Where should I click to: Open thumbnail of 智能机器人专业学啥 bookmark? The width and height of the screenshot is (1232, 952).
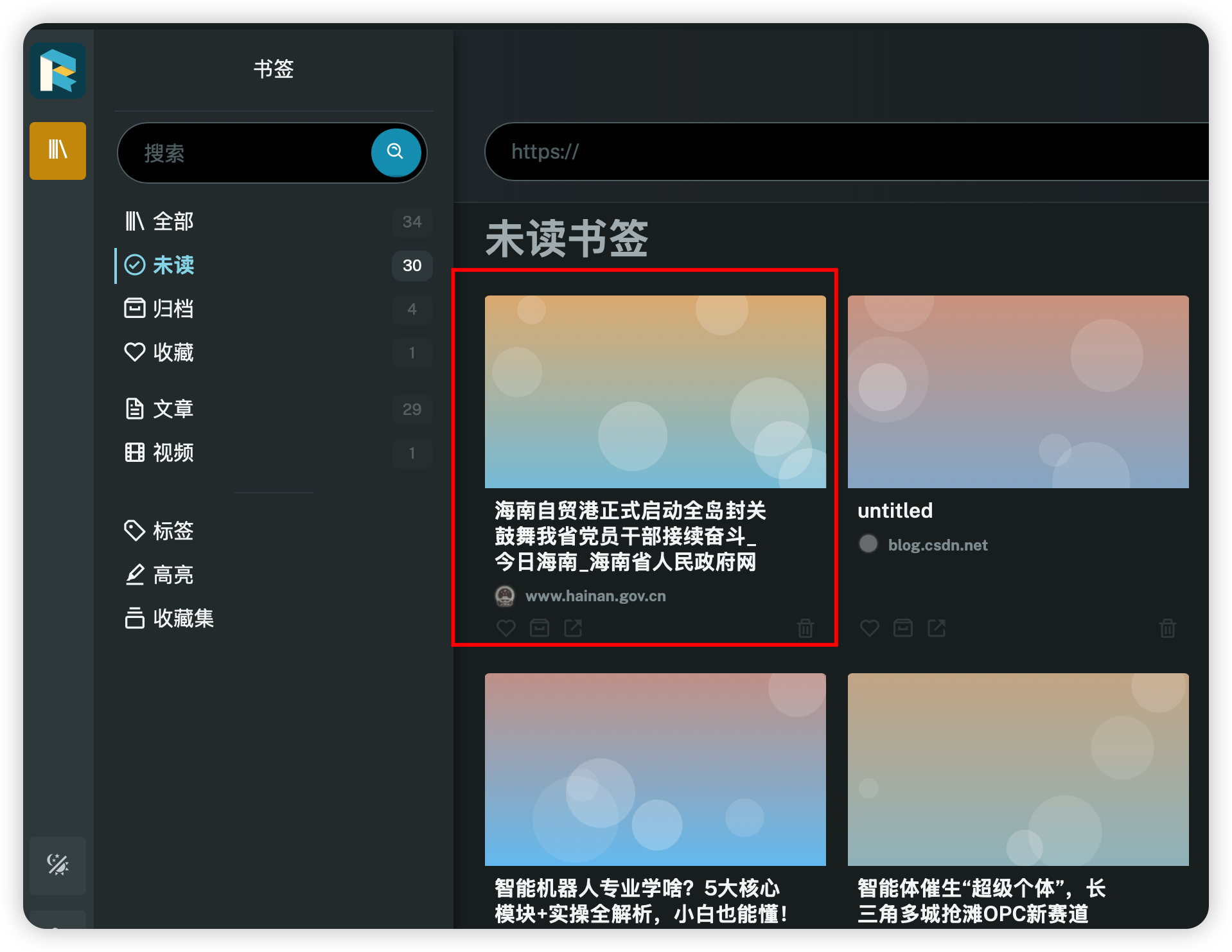pyautogui.click(x=655, y=770)
